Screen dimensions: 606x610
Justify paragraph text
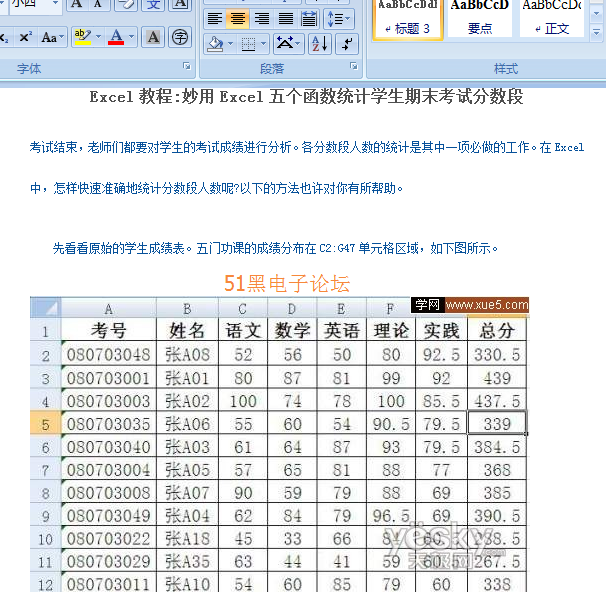[286, 18]
